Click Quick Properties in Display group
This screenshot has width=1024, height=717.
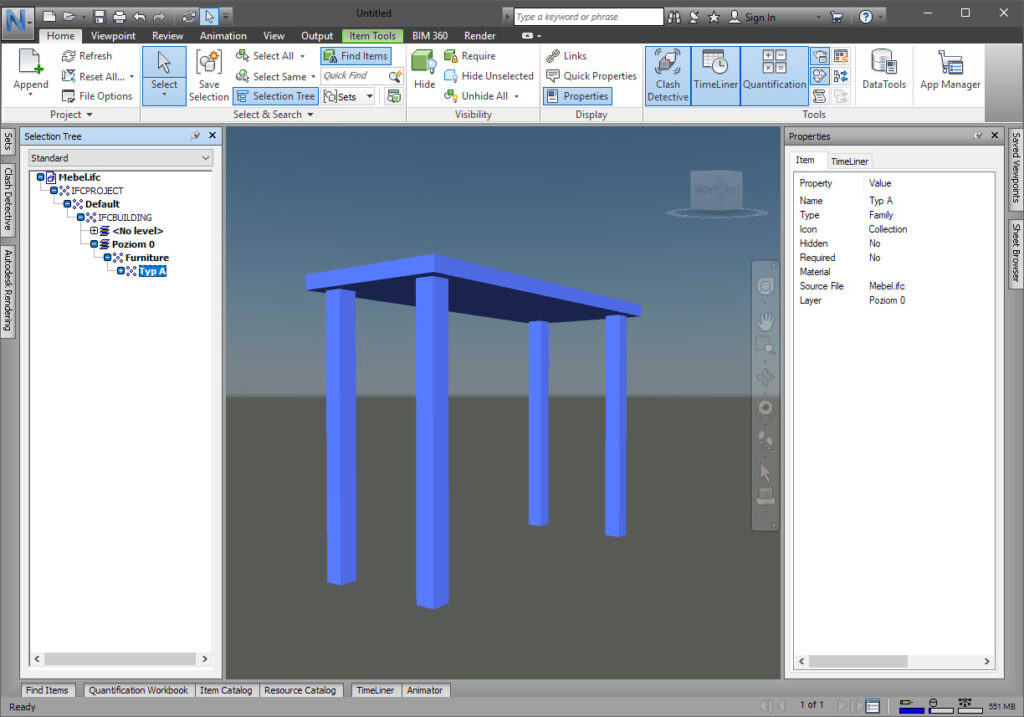point(591,76)
